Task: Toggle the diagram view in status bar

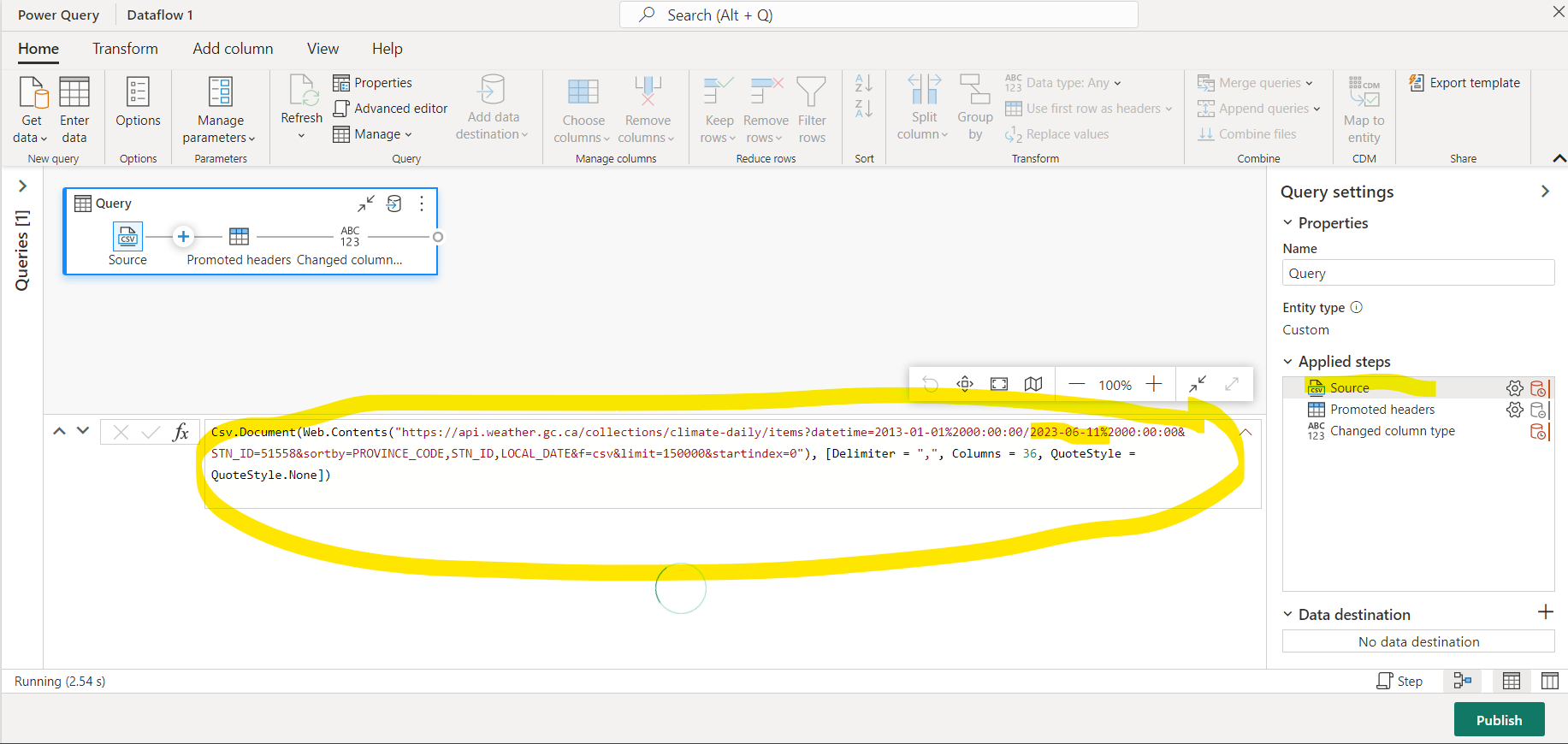Action: pyautogui.click(x=1463, y=681)
